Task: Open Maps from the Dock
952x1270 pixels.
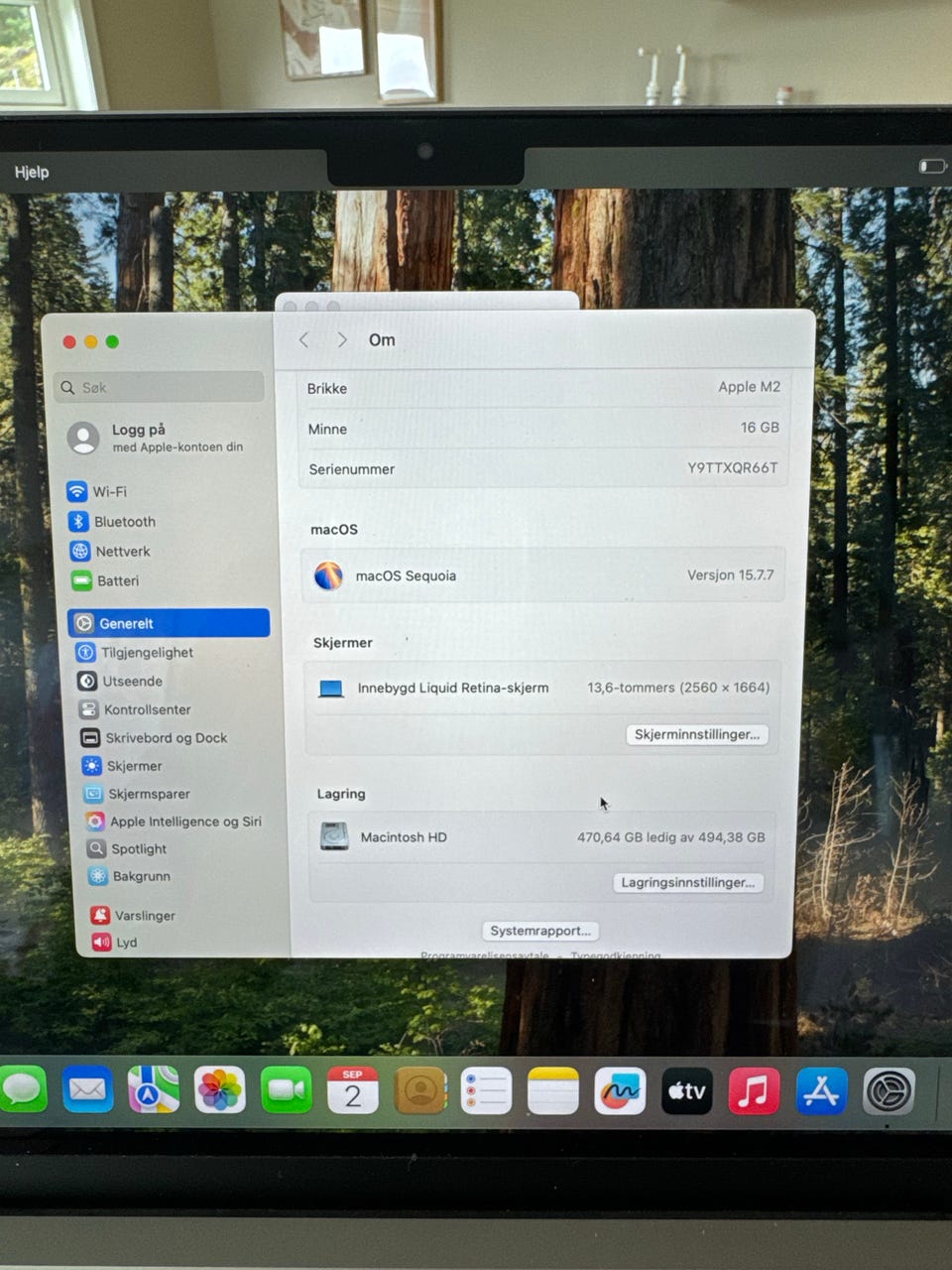Action: coord(154,1089)
